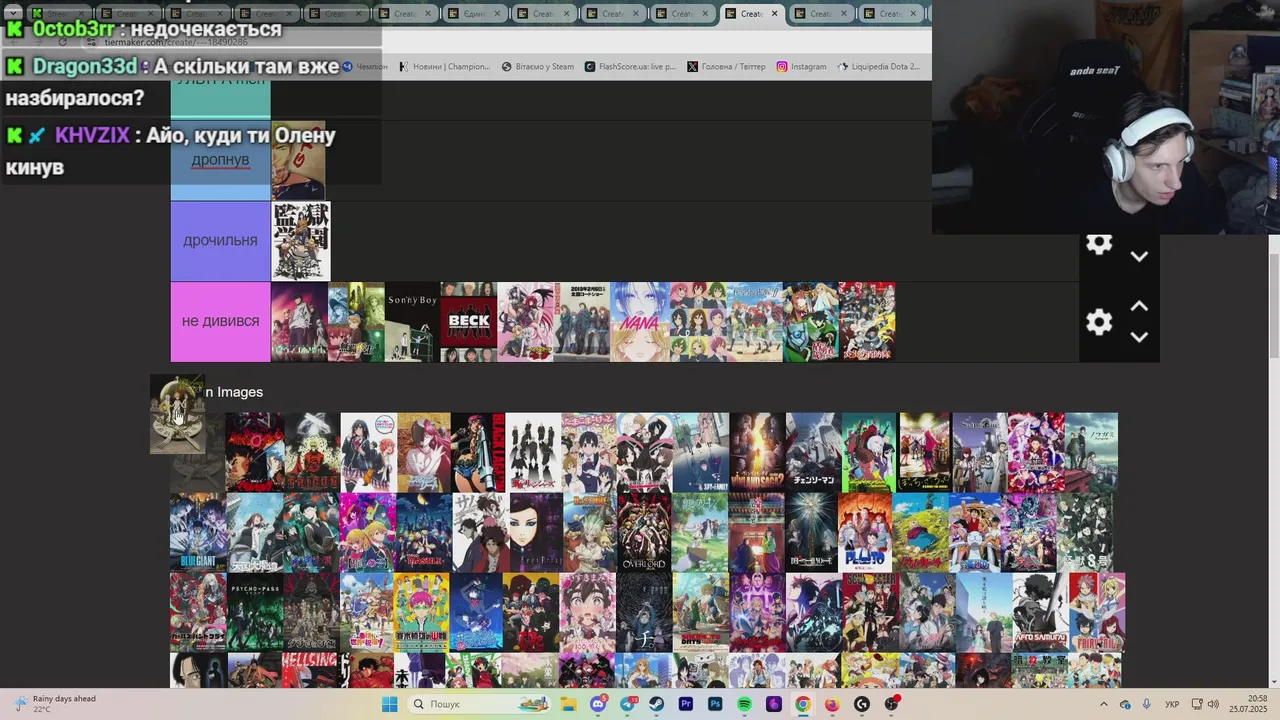Viewport: 1280px width, 720px height.
Task: Switch to Google Chrome in taskbar
Action: pyautogui.click(x=803, y=704)
